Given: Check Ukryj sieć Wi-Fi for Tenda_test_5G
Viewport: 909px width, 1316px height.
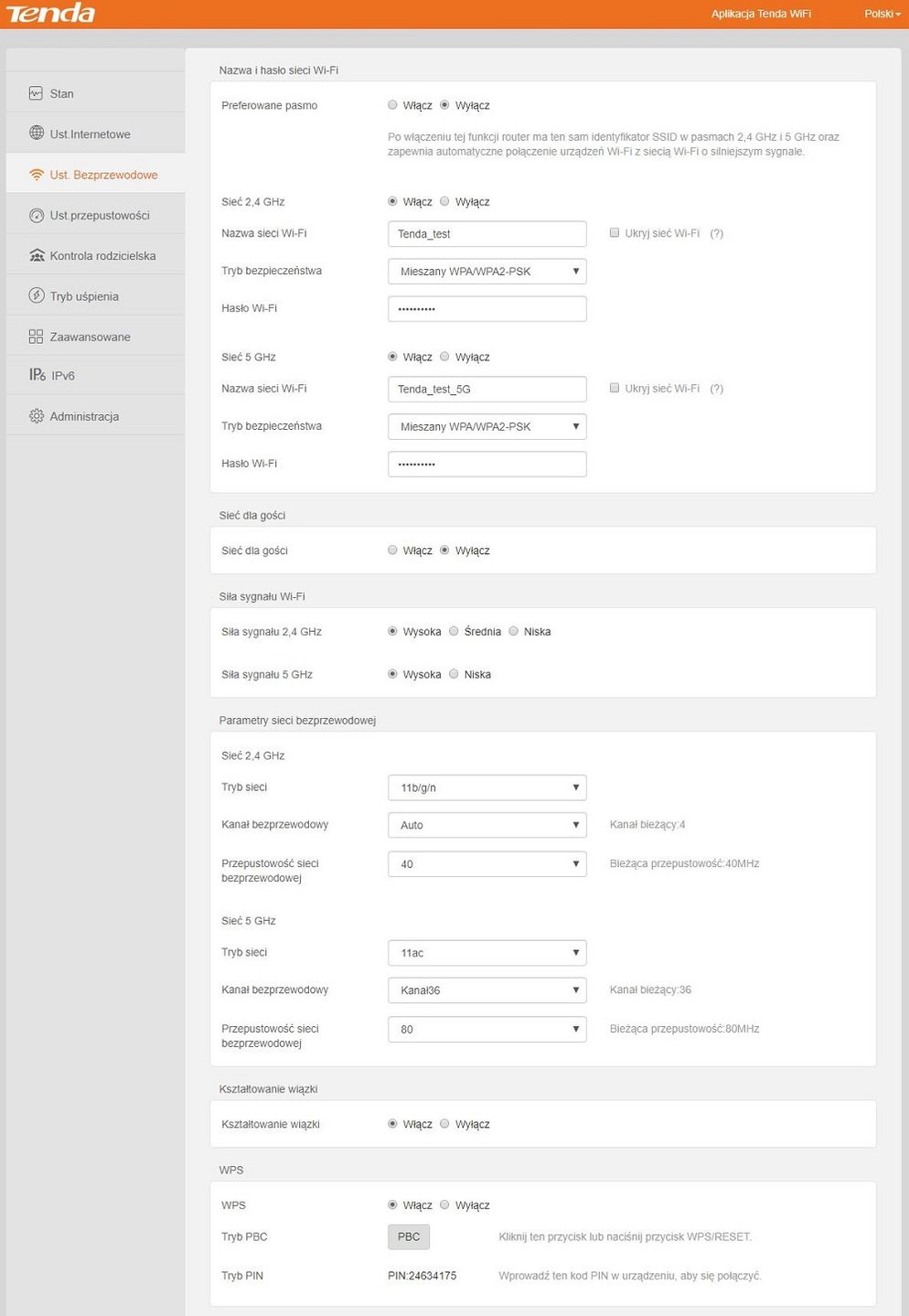Looking at the screenshot, I should 615,389.
